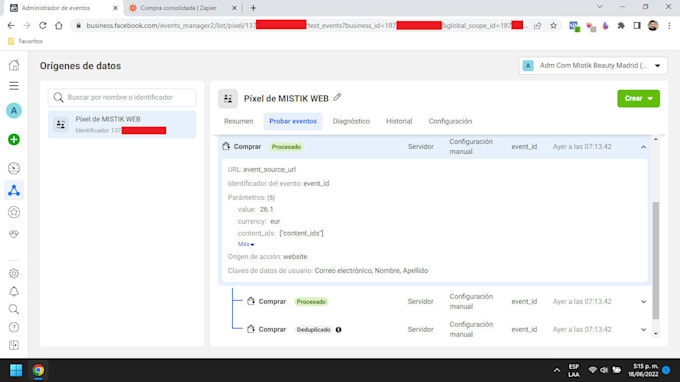Click browser back arrow
This screenshot has width=680, height=382.
[x=11, y=26]
